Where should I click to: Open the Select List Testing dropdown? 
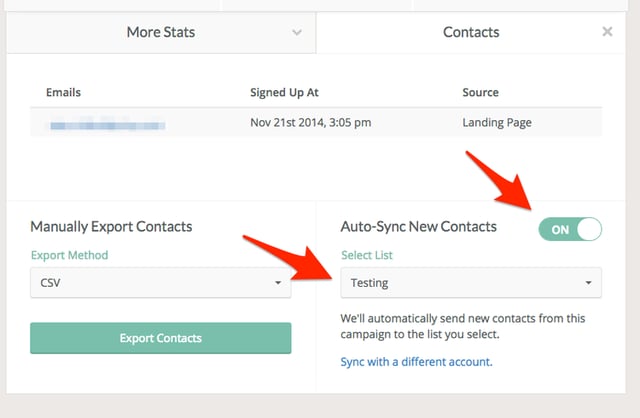471,282
